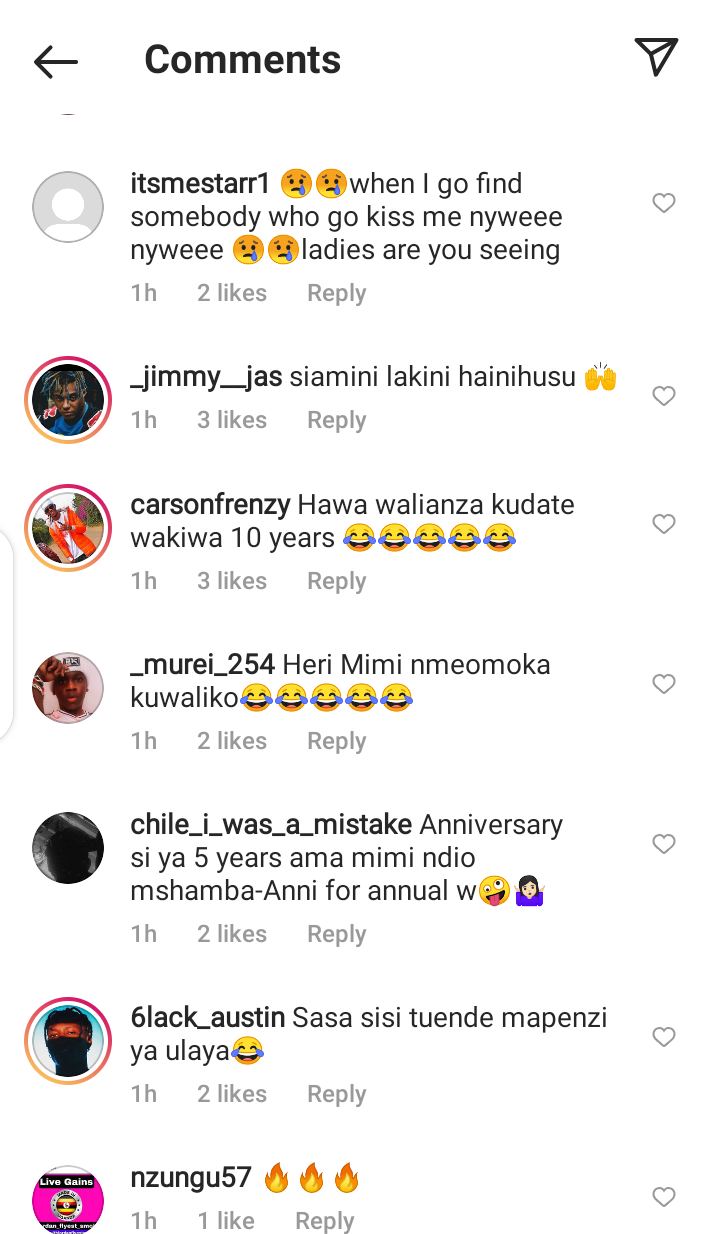Like _jimmy__jas comment heart
This screenshot has height=1234, width=720.
tap(664, 396)
